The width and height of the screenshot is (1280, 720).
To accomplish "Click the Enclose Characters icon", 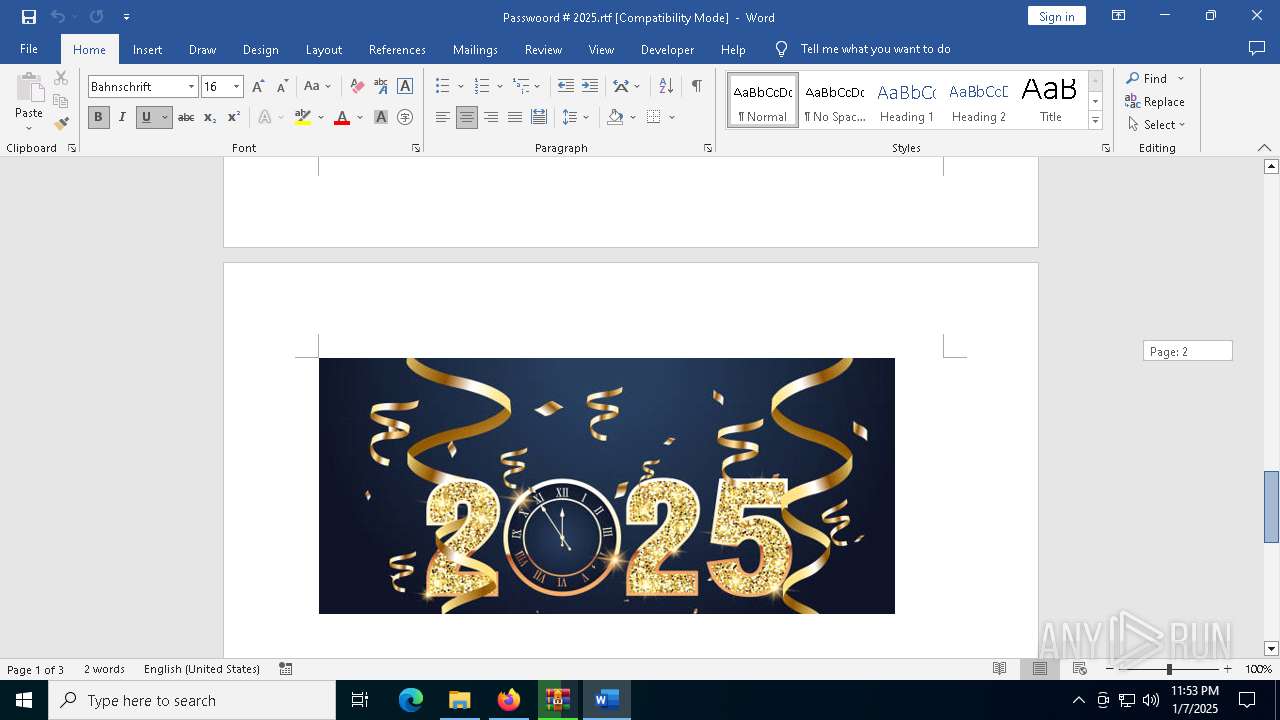I will click(x=405, y=117).
